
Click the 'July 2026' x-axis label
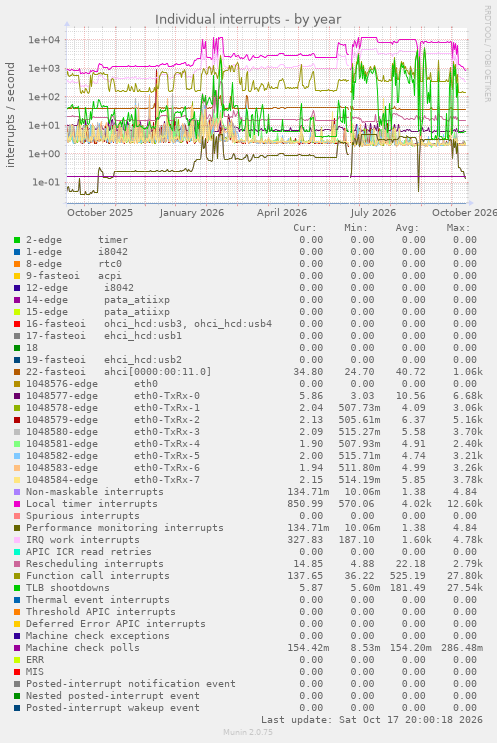tap(373, 213)
